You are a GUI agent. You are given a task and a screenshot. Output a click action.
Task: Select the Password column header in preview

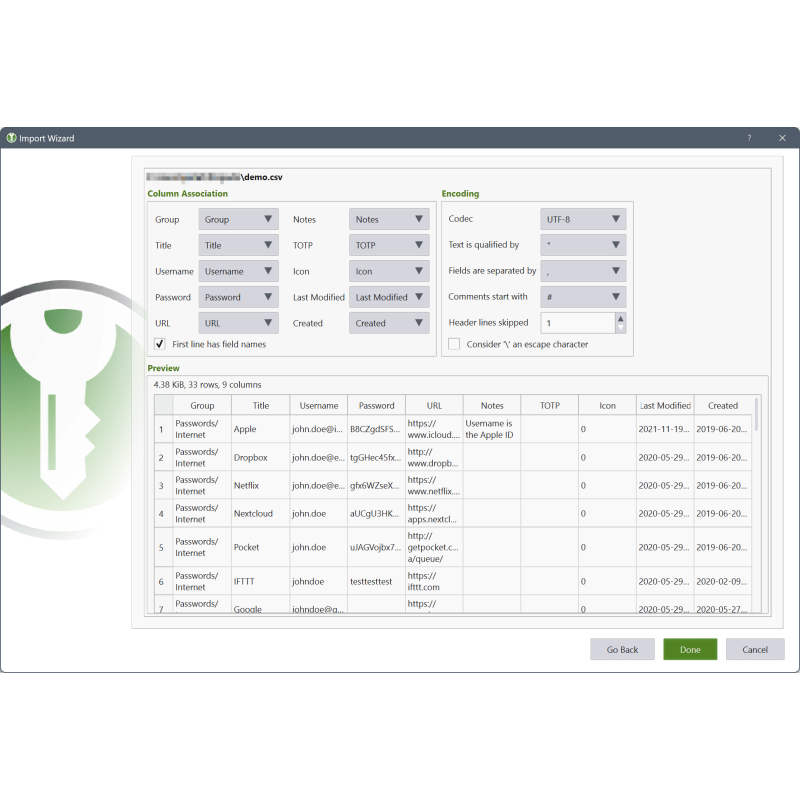[377, 405]
